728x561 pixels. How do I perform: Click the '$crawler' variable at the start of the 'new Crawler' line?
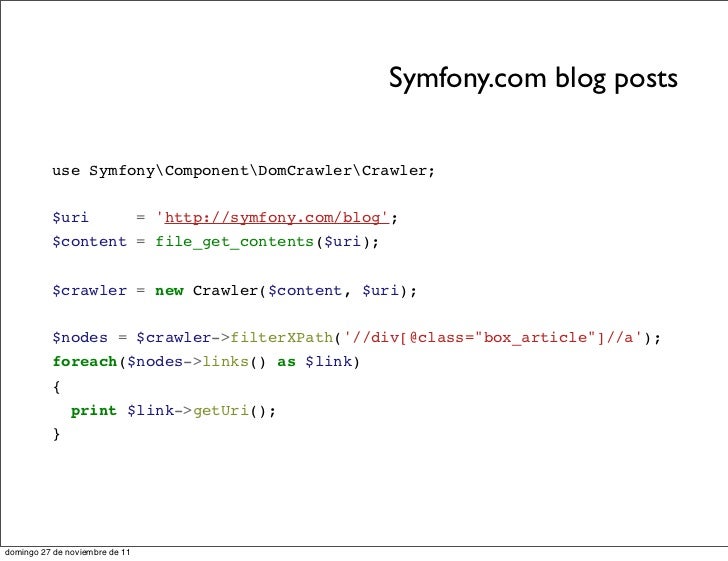coord(89,291)
